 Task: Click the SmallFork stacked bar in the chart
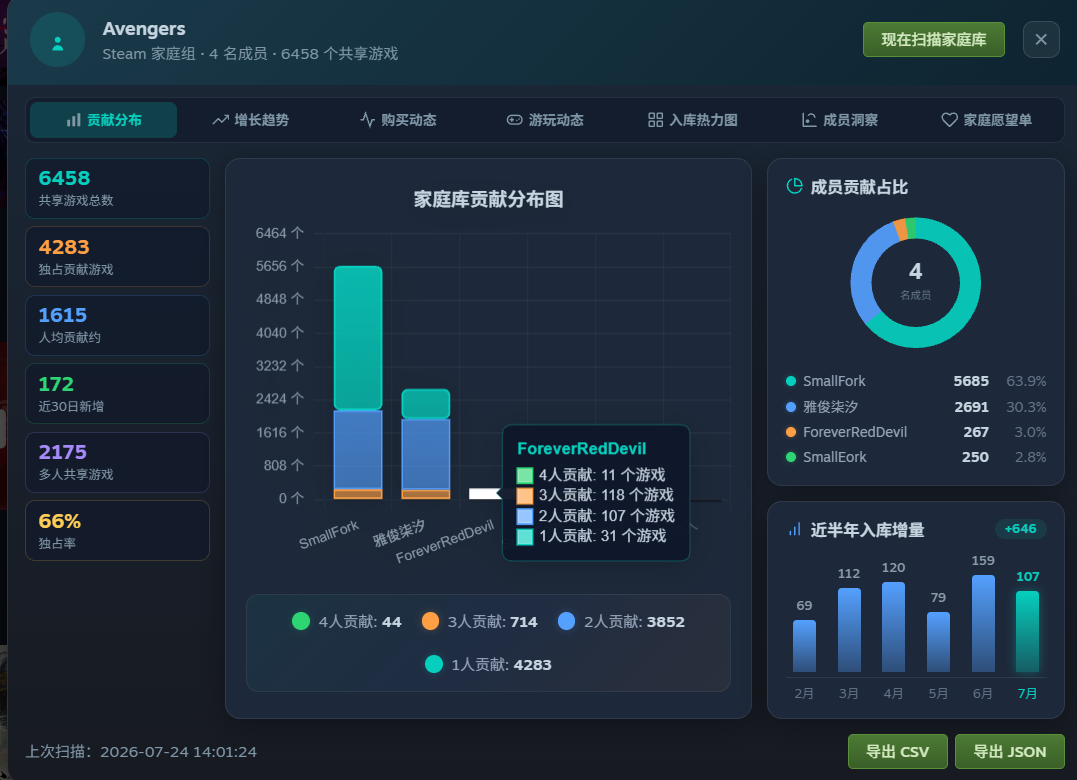pos(358,382)
